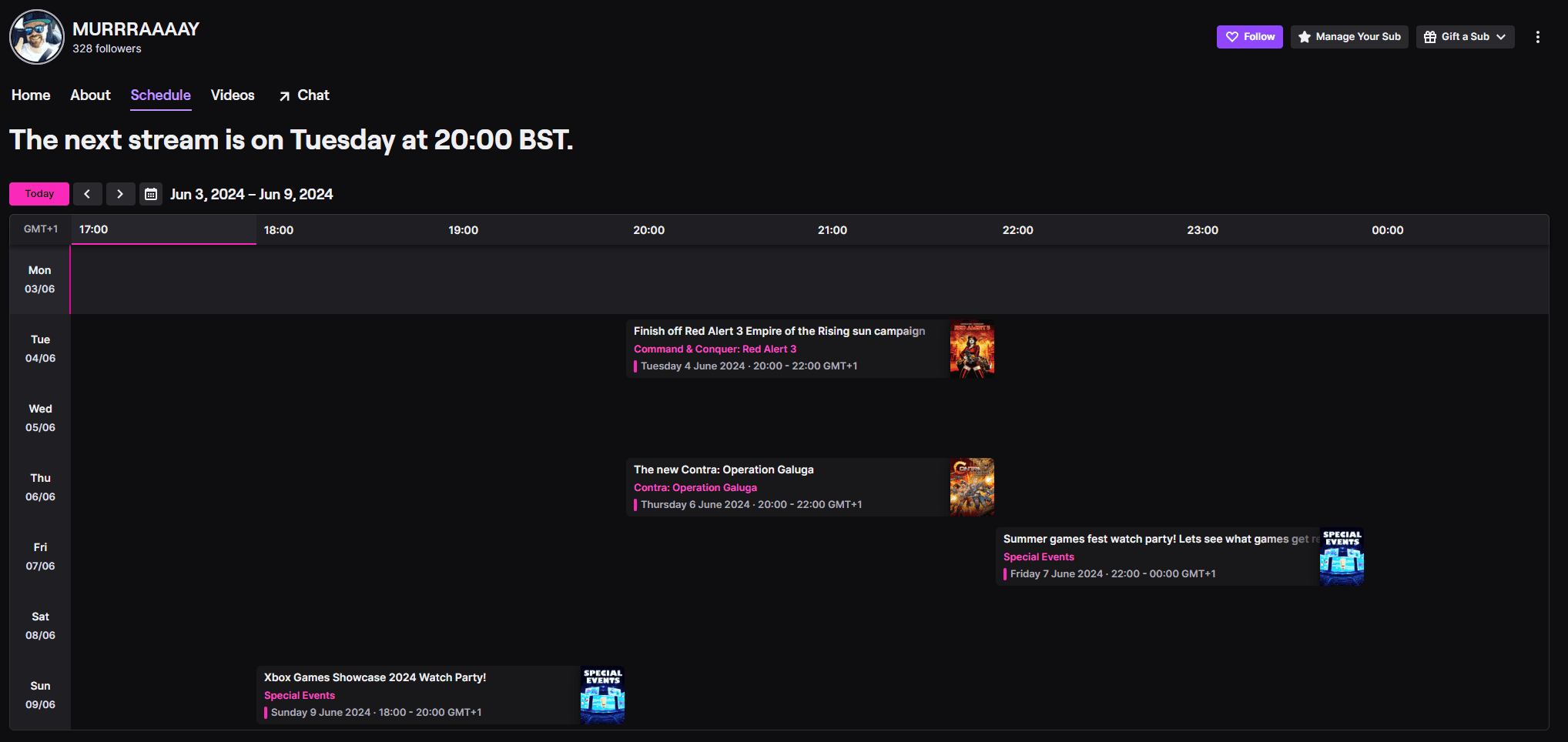Image resolution: width=1568 pixels, height=742 pixels.
Task: Go to the Home tab
Action: click(31, 95)
